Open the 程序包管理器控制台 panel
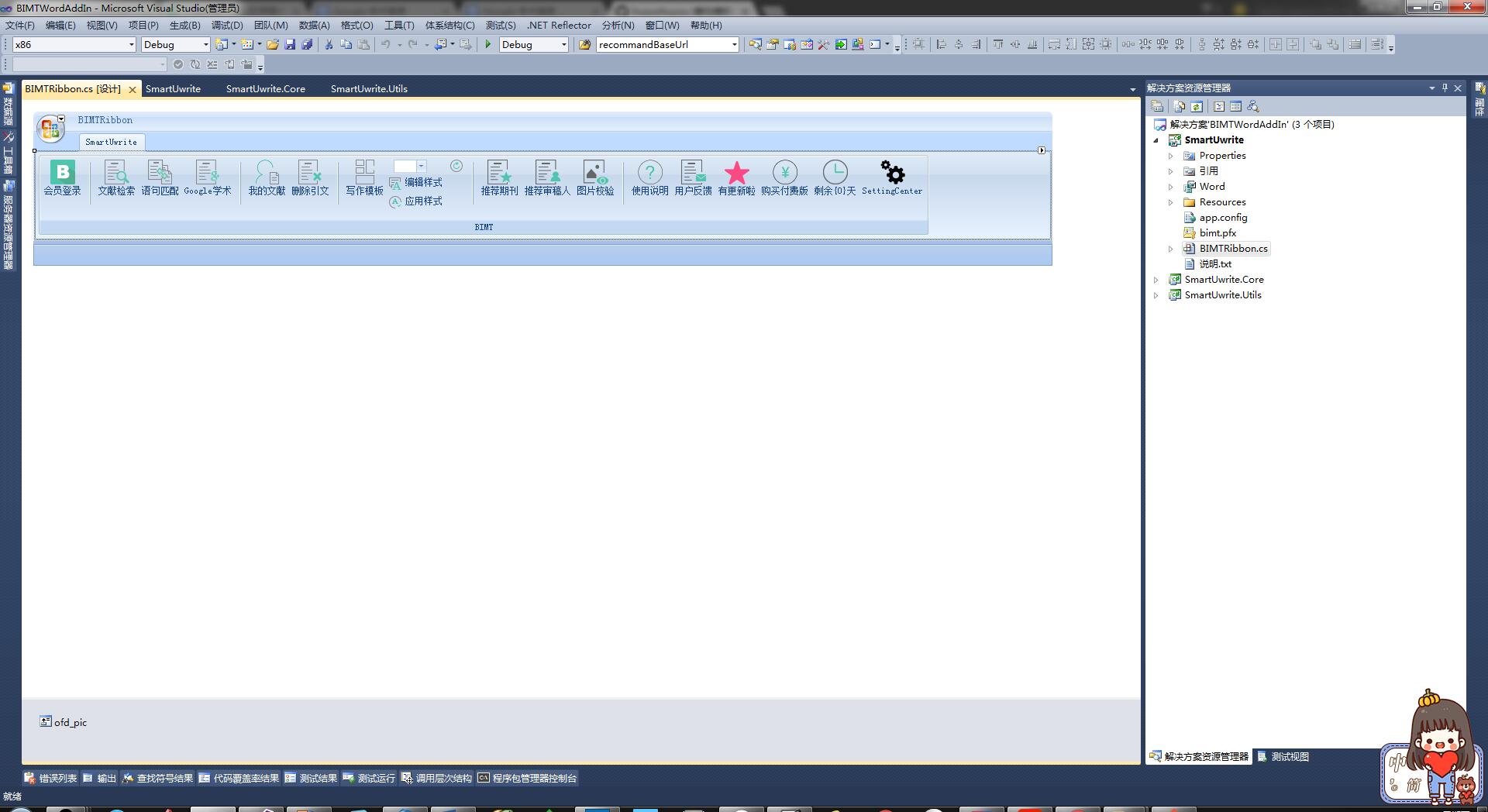 (x=527, y=779)
